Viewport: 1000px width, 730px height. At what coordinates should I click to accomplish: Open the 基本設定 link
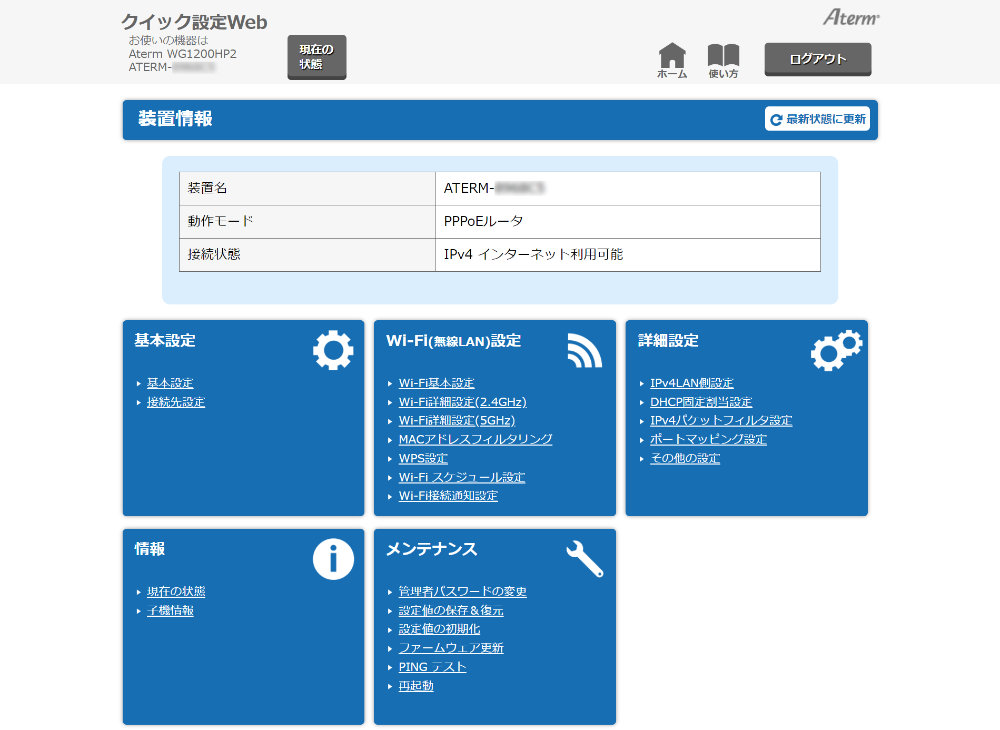170,383
